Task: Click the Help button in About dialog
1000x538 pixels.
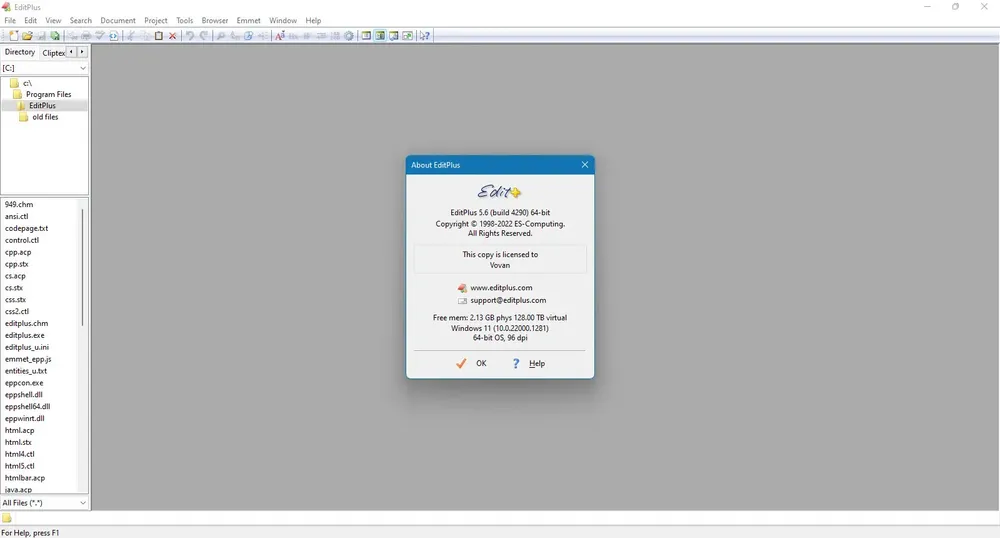Action: pos(529,363)
